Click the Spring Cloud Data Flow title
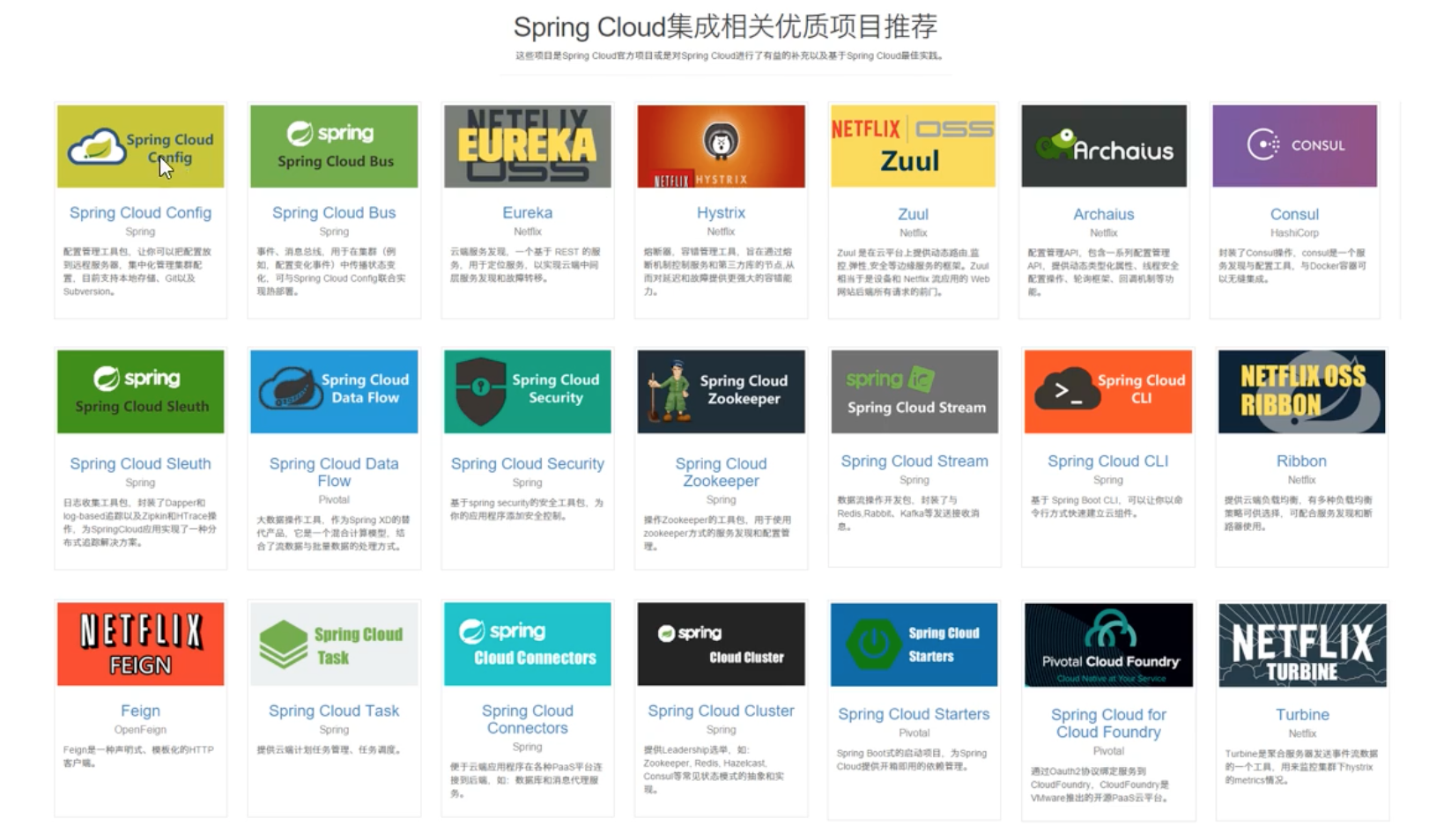 coord(334,472)
